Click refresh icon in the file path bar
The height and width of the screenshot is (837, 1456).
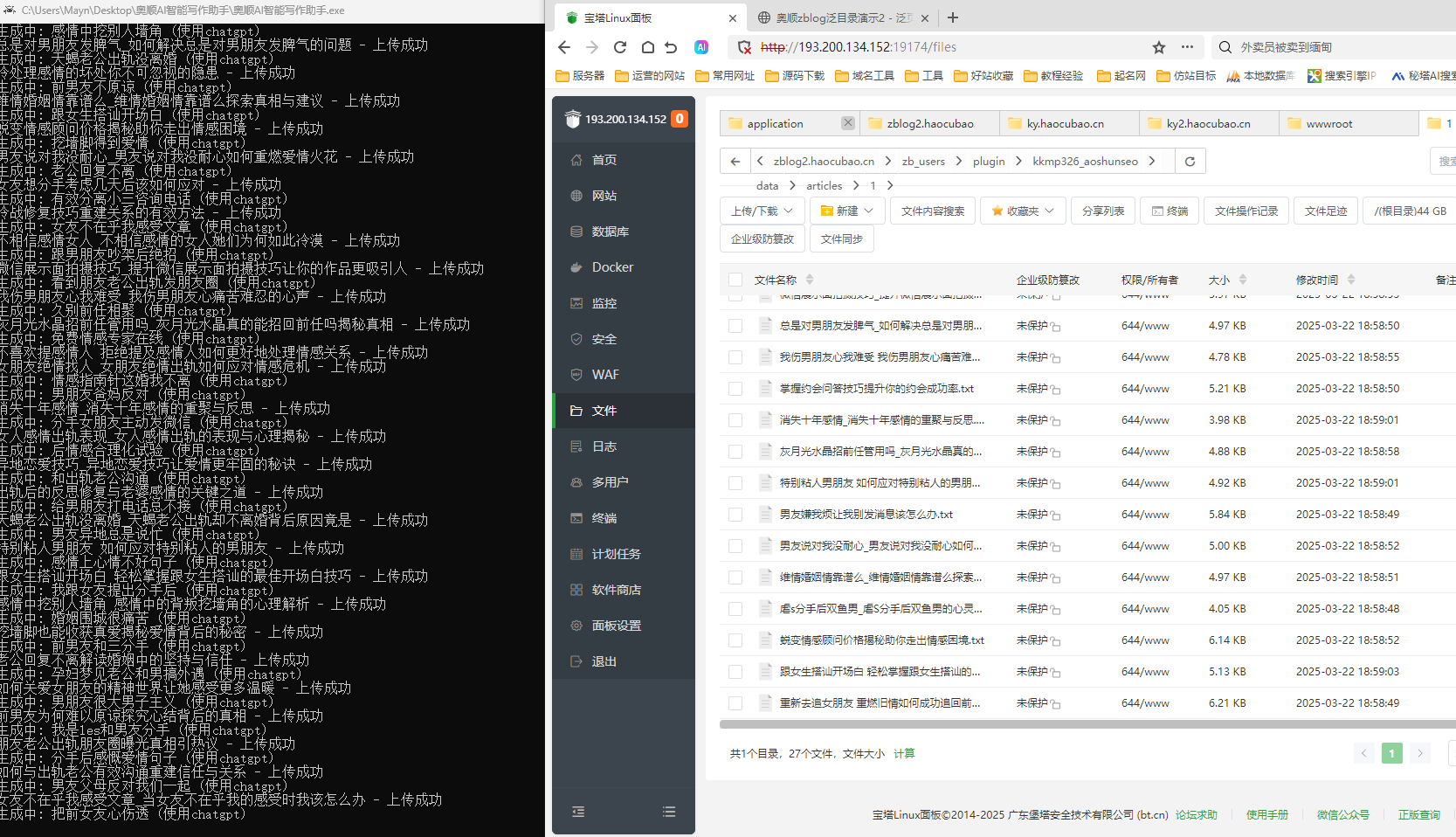point(1190,161)
